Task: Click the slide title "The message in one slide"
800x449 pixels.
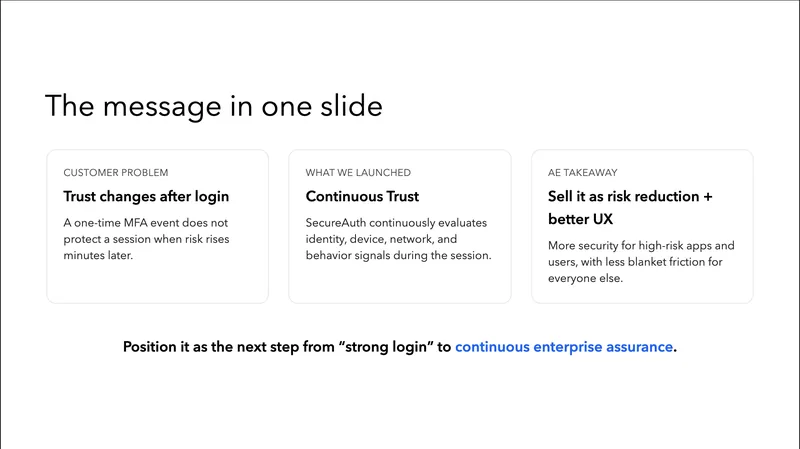Action: click(213, 107)
